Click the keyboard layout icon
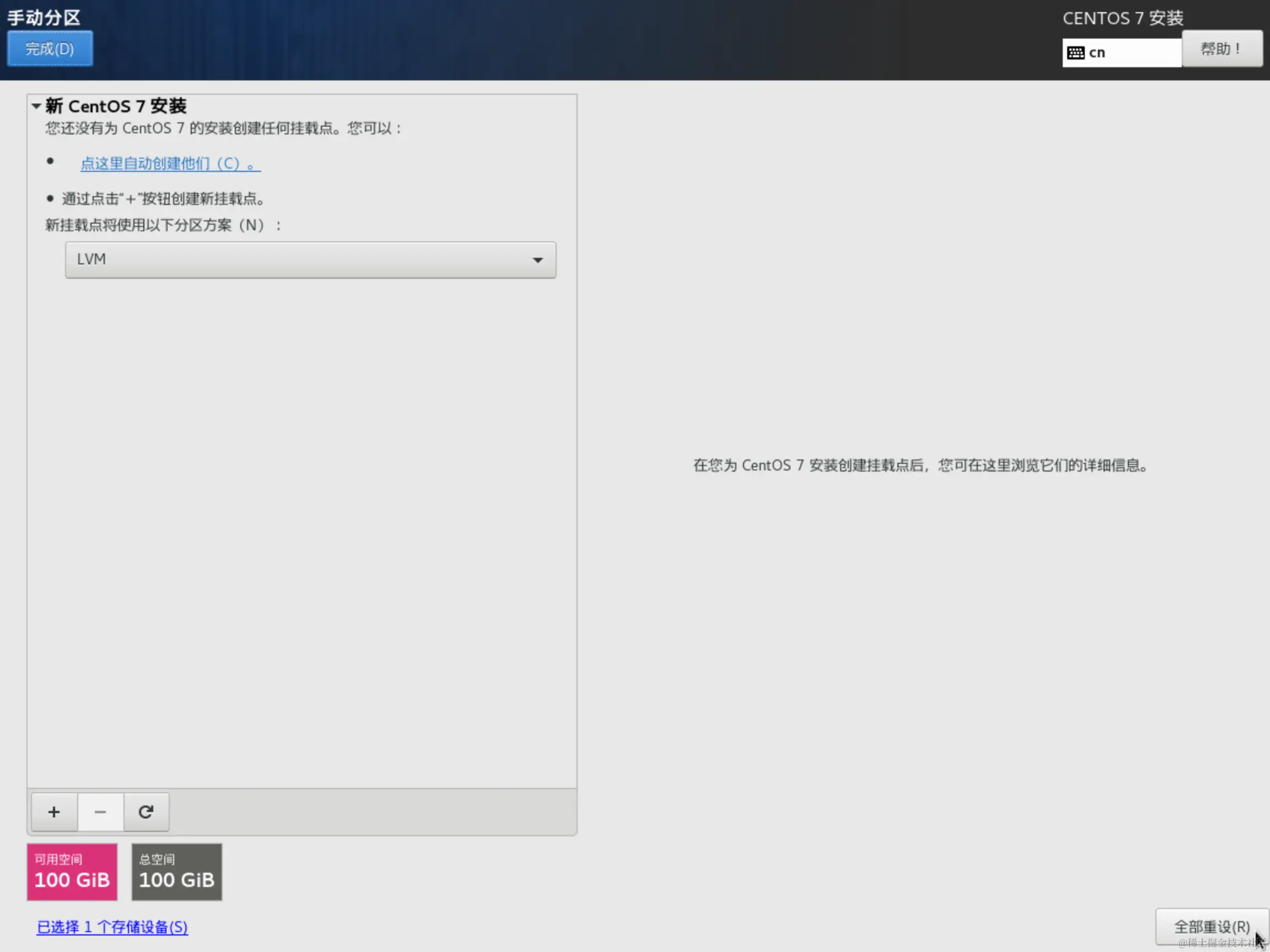The height and width of the screenshot is (952, 1270). pos(1075,53)
